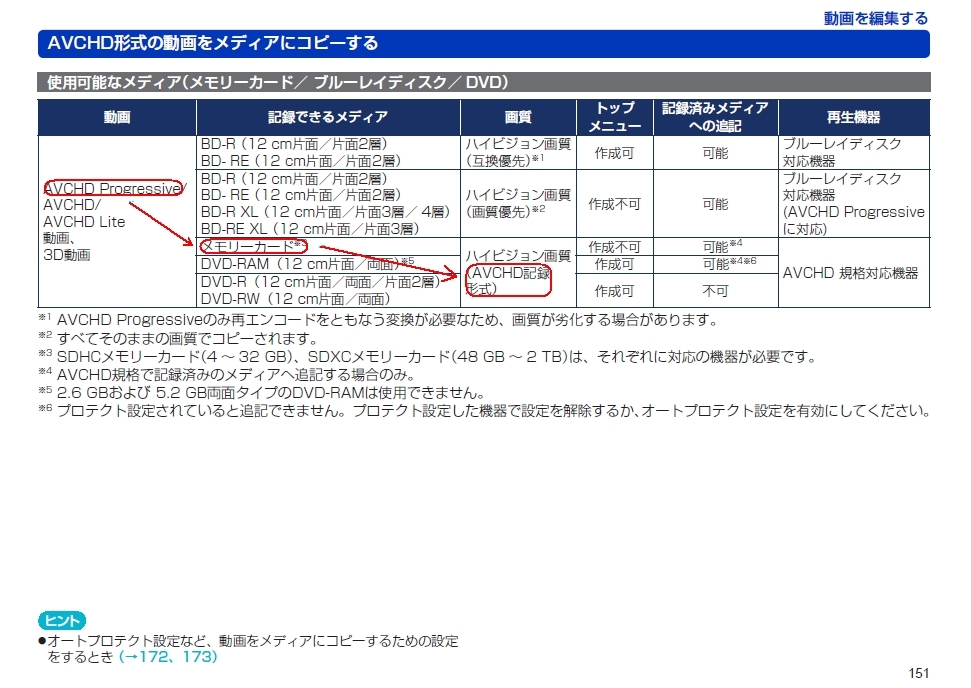
Task: Click the 動画 column header
Action: (x=117, y=117)
